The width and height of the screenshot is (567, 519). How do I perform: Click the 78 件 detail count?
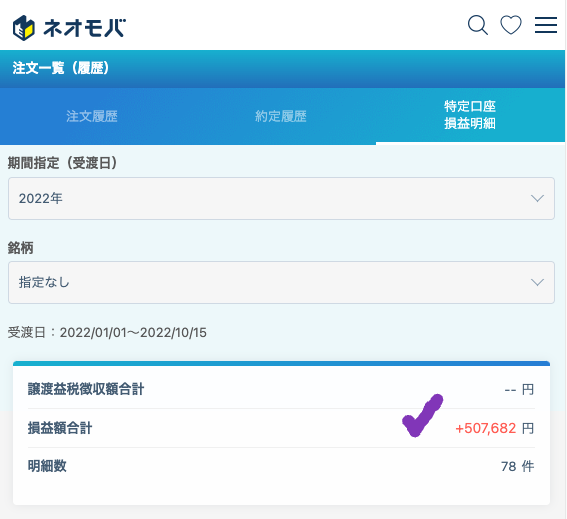517,466
